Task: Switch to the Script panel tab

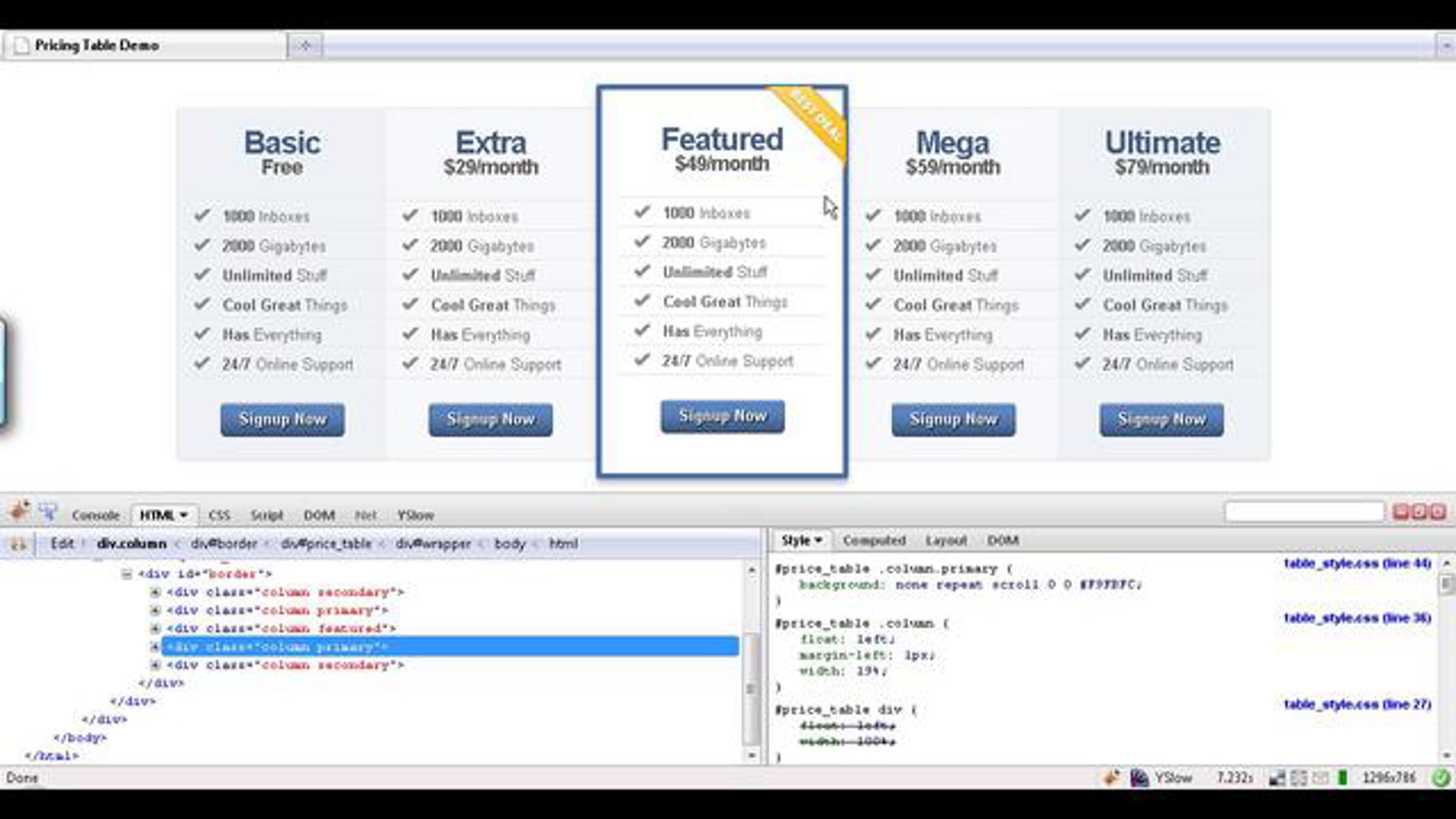Action: tap(267, 515)
